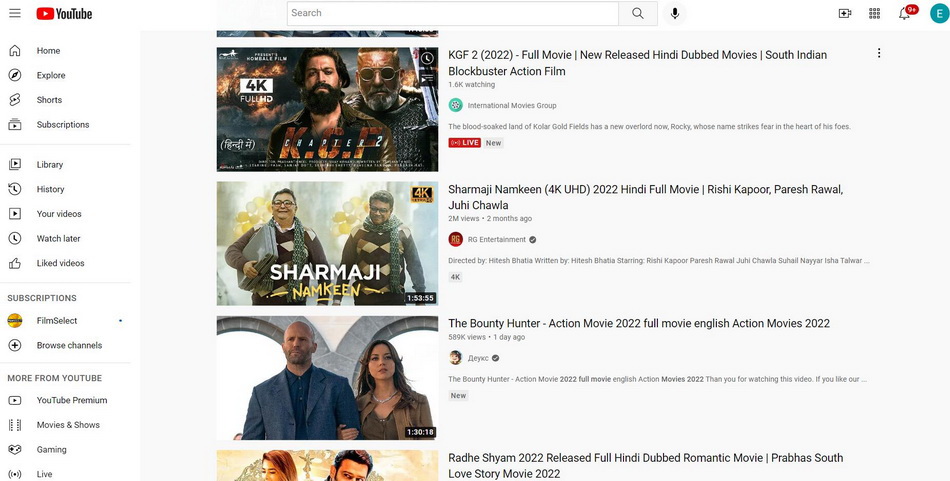
Task: Open the YouTube apps grid
Action: tap(874, 13)
